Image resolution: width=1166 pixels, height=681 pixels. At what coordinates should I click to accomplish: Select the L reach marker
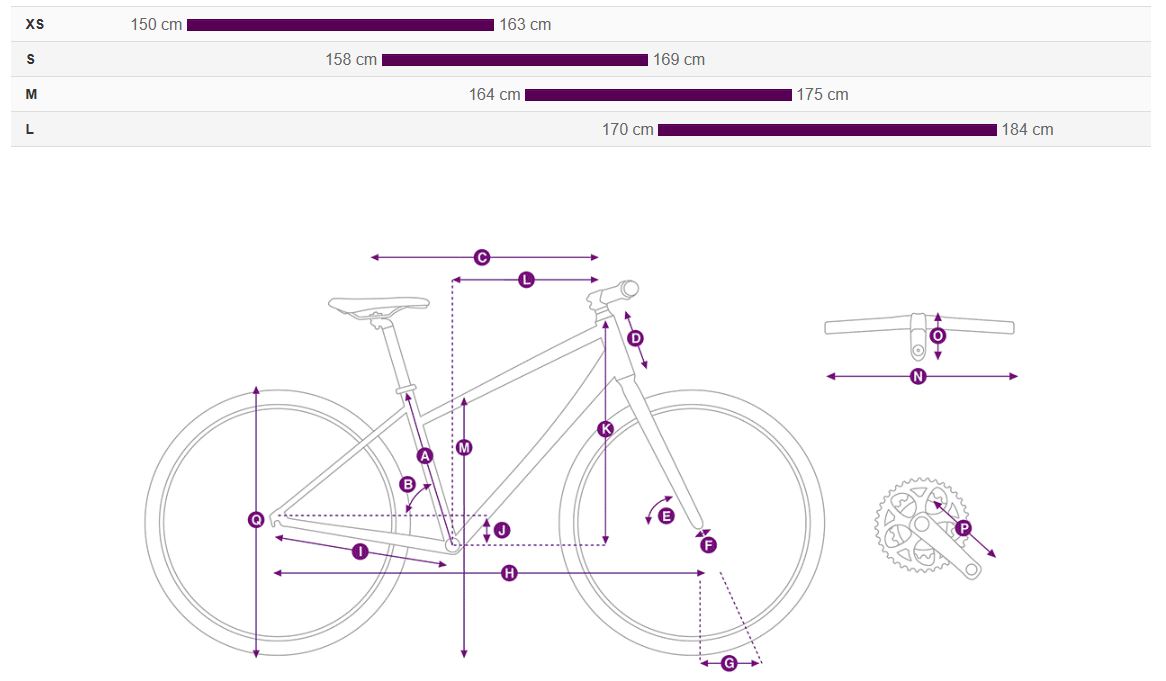(x=526, y=280)
